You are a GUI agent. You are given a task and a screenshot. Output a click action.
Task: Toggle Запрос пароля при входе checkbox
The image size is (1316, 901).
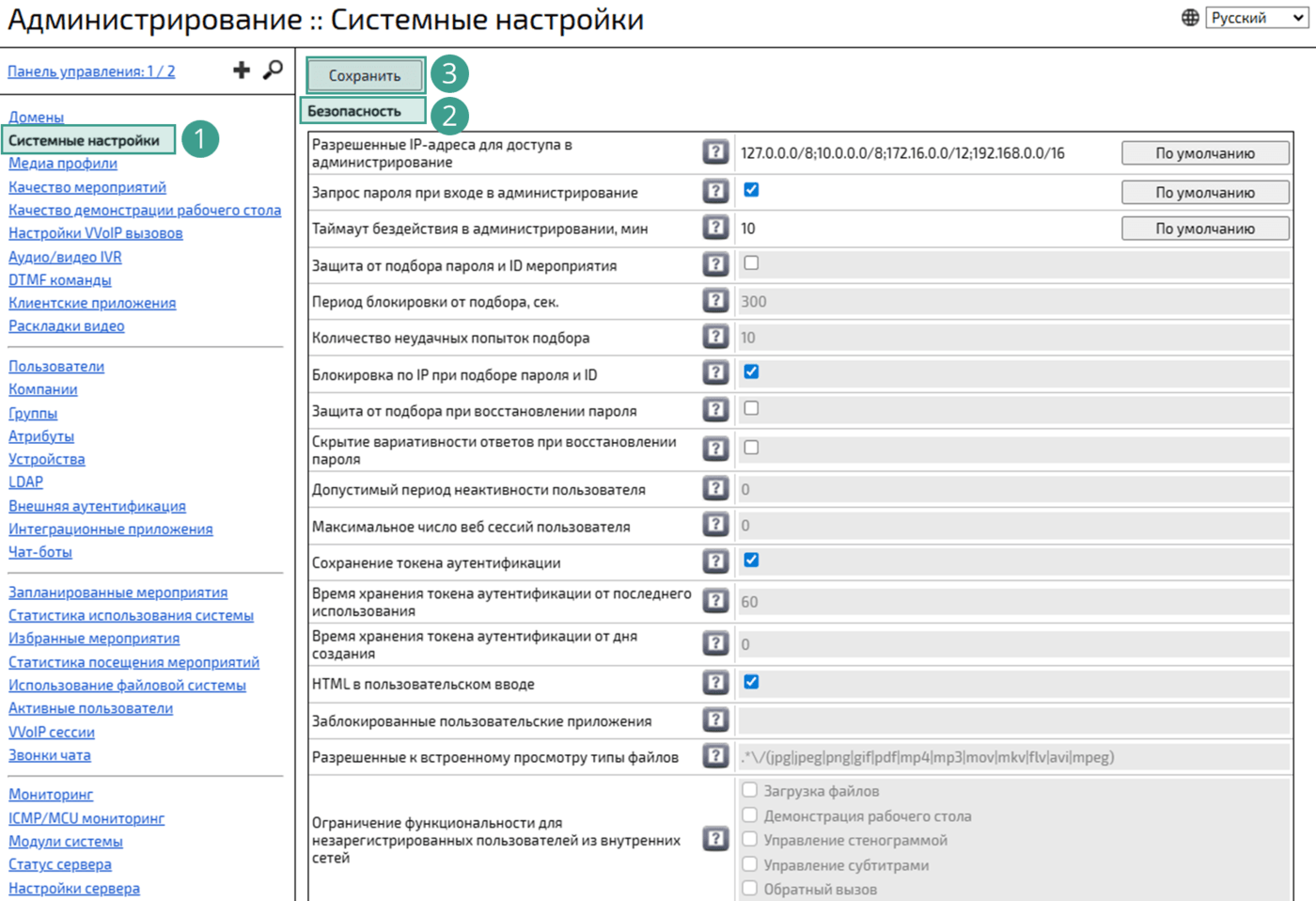click(x=751, y=190)
